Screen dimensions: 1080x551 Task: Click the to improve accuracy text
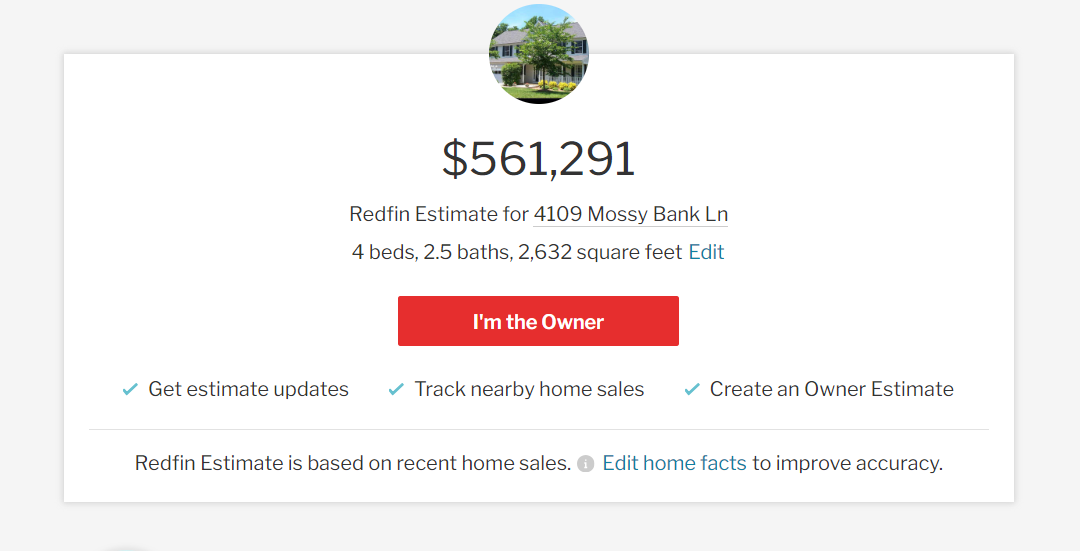847,463
